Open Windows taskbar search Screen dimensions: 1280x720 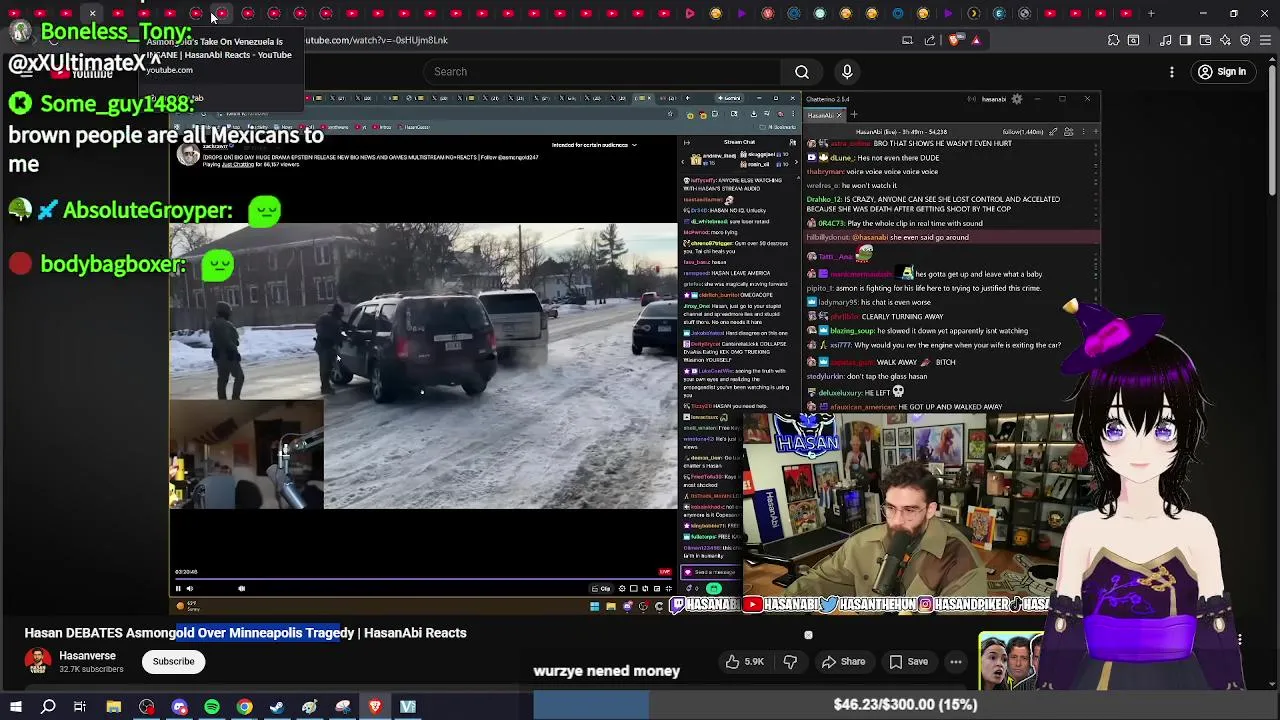(x=48, y=707)
